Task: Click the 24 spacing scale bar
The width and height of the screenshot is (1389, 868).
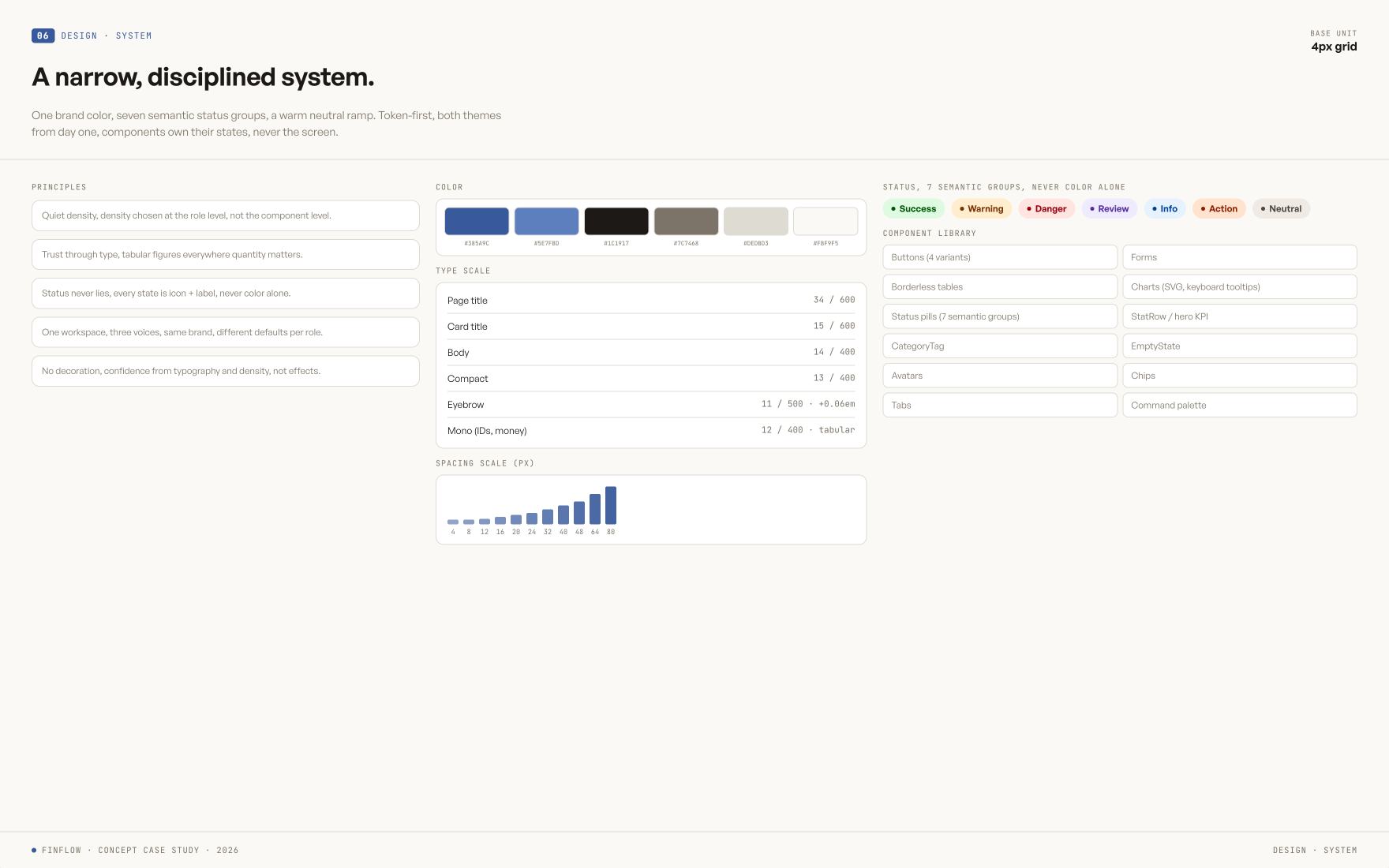Action: coord(532,518)
